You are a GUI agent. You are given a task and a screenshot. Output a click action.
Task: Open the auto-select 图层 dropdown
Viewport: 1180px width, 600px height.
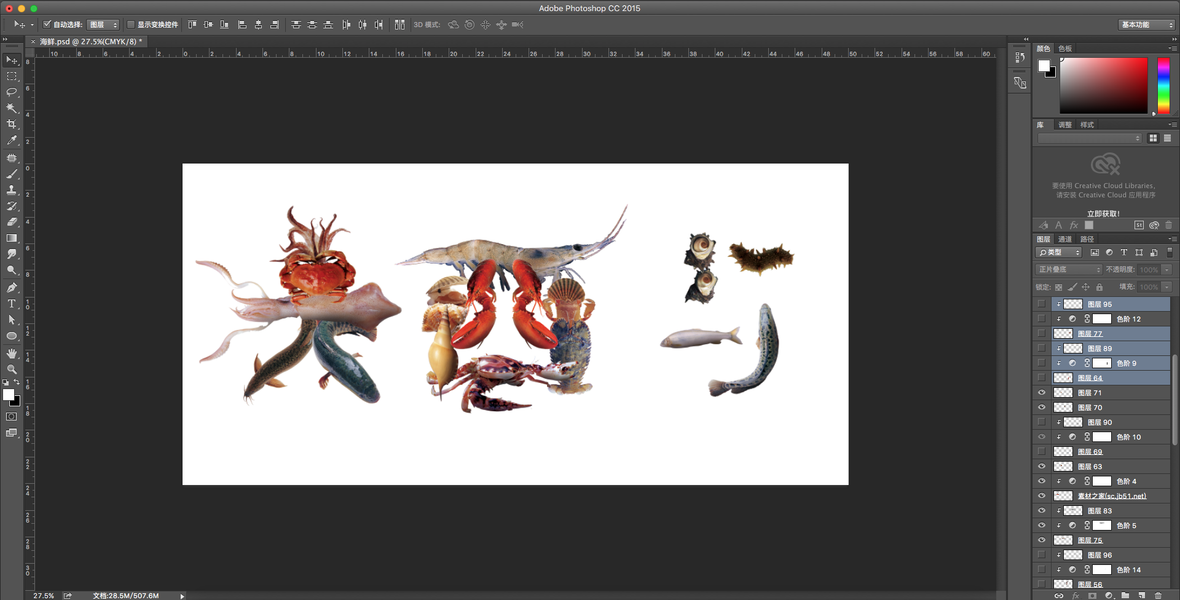coord(103,24)
